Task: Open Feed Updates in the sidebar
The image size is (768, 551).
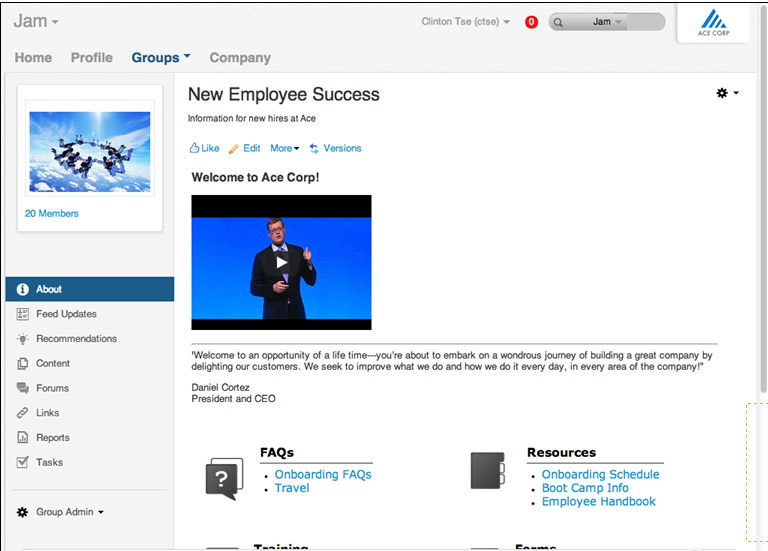Action: (x=66, y=314)
